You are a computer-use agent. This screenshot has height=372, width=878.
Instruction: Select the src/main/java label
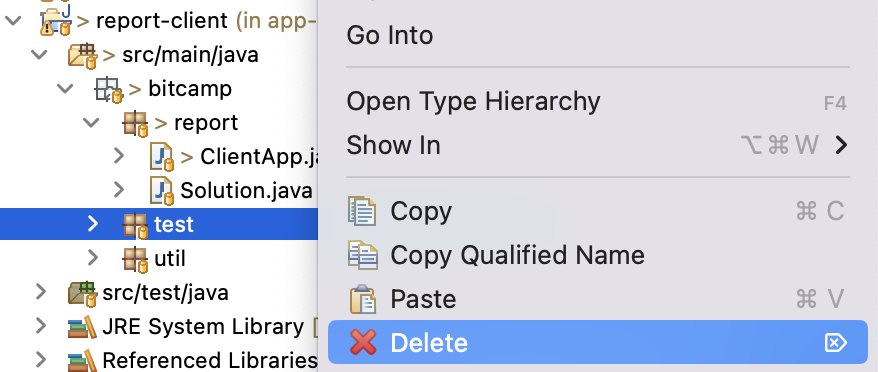pyautogui.click(x=190, y=55)
